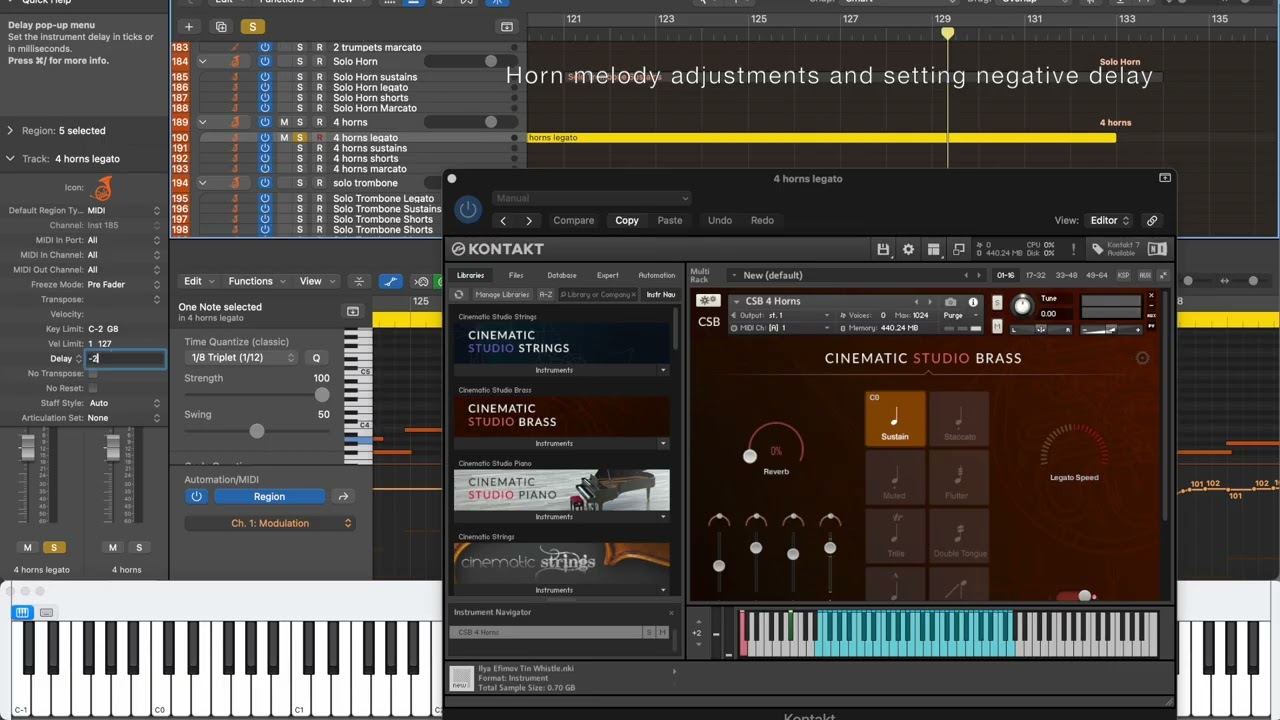Click the Manage Libraries button

click(x=502, y=295)
